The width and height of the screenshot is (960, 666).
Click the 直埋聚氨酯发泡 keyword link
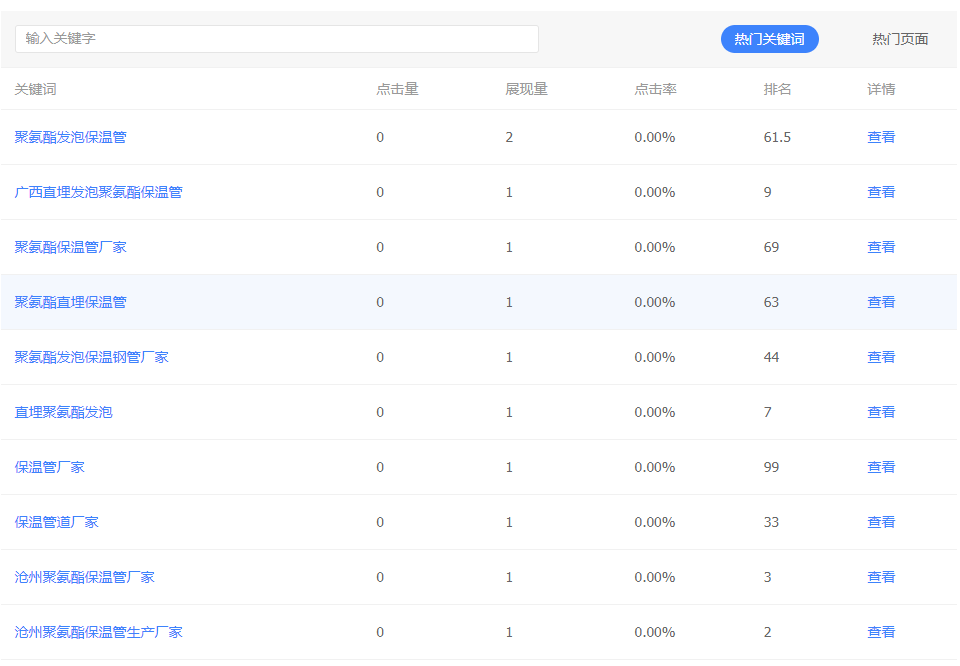[x=63, y=412]
